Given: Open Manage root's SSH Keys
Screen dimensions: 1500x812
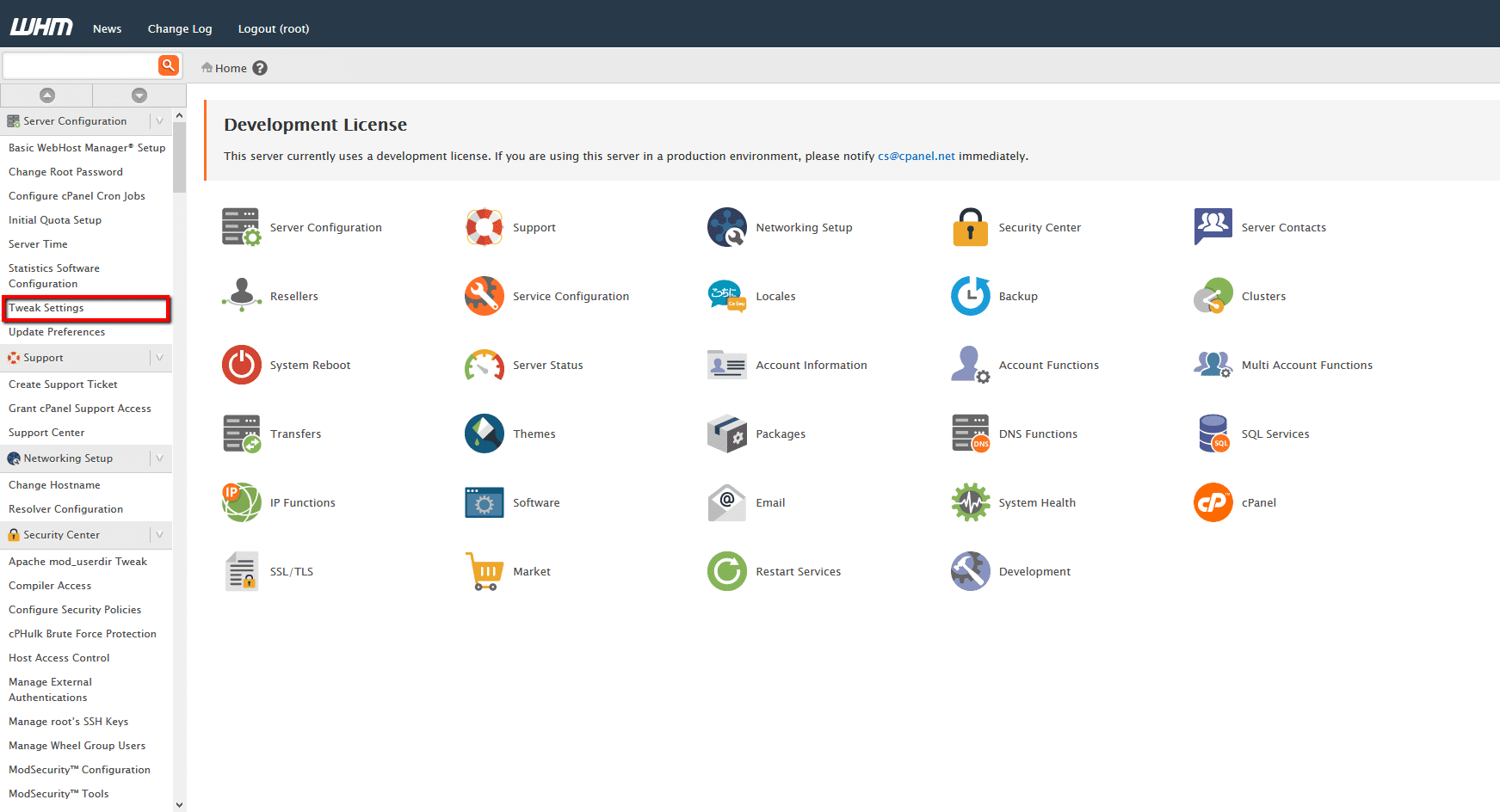Looking at the screenshot, I should click(x=68, y=722).
